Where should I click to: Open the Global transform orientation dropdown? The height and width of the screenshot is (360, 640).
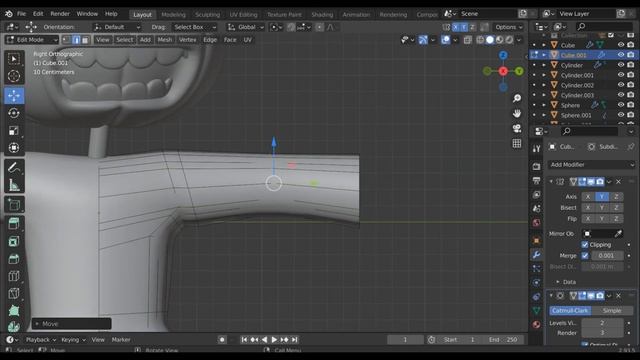pyautogui.click(x=245, y=27)
